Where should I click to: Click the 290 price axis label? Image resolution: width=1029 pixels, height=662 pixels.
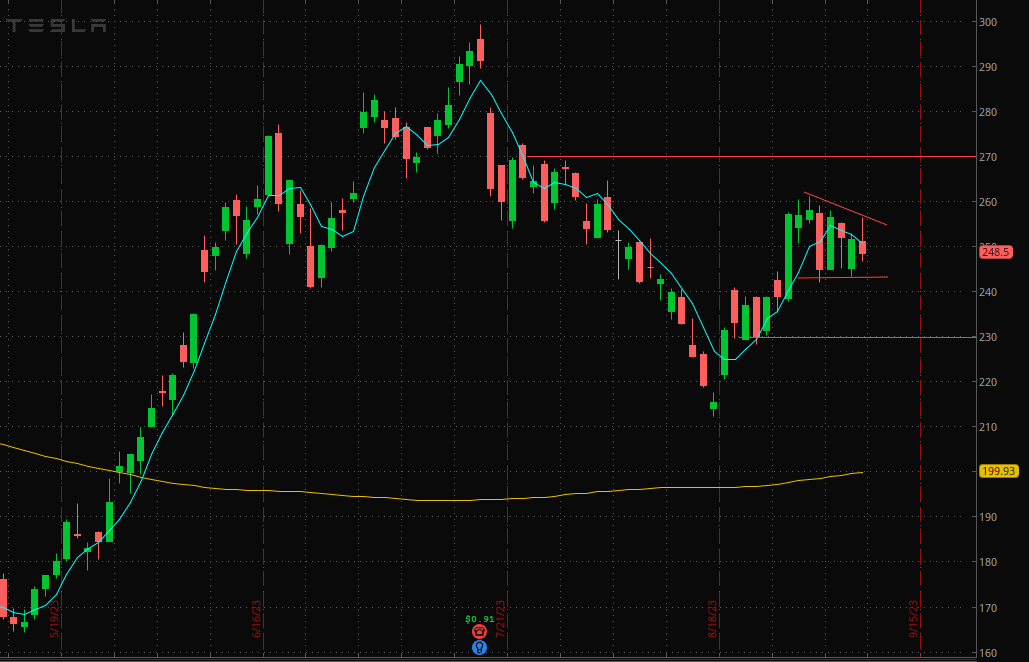click(x=988, y=68)
